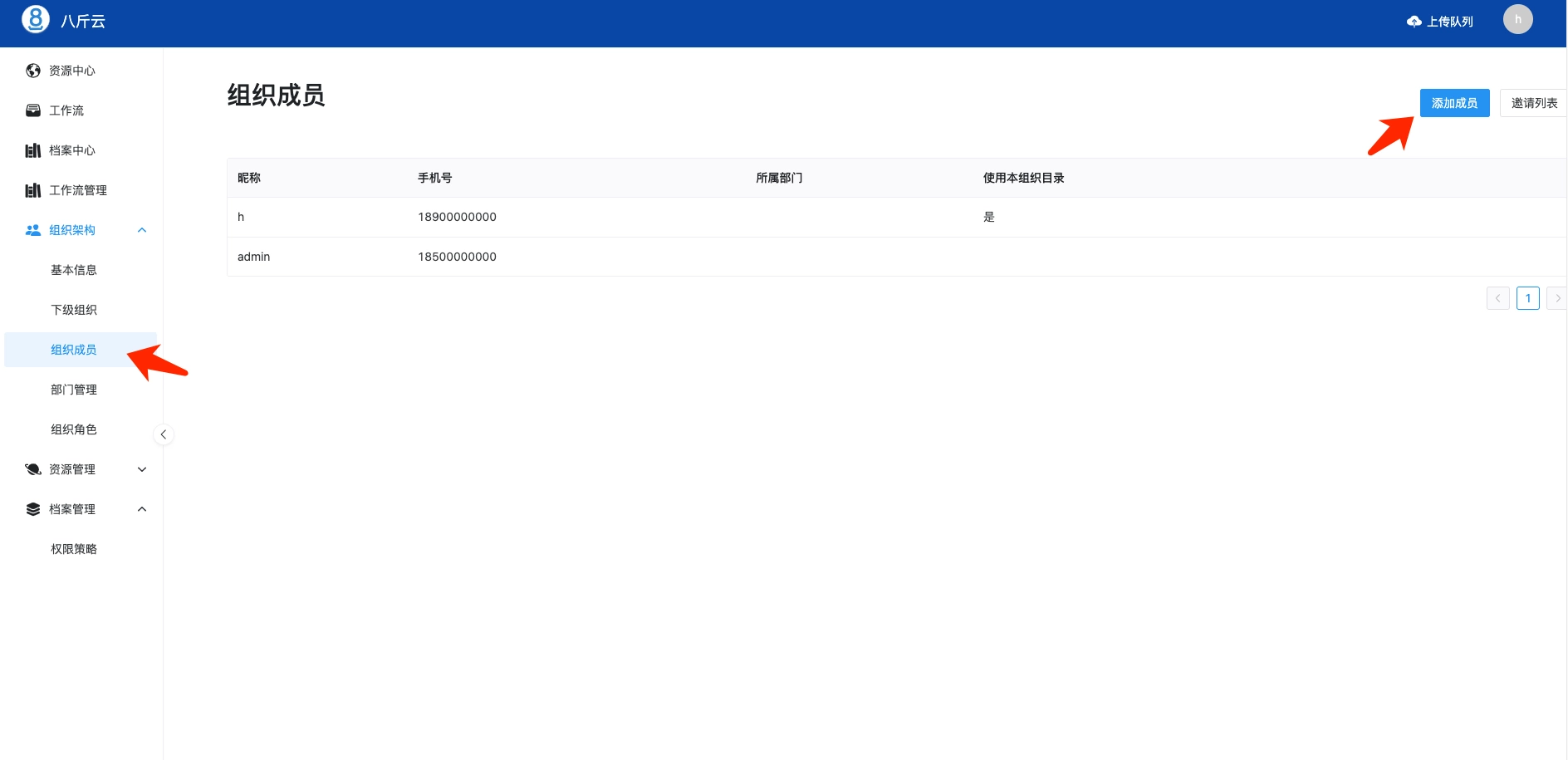Image resolution: width=1568 pixels, height=760 pixels.
Task: Expand the 资源管理 submenu chevron
Action: tap(142, 469)
